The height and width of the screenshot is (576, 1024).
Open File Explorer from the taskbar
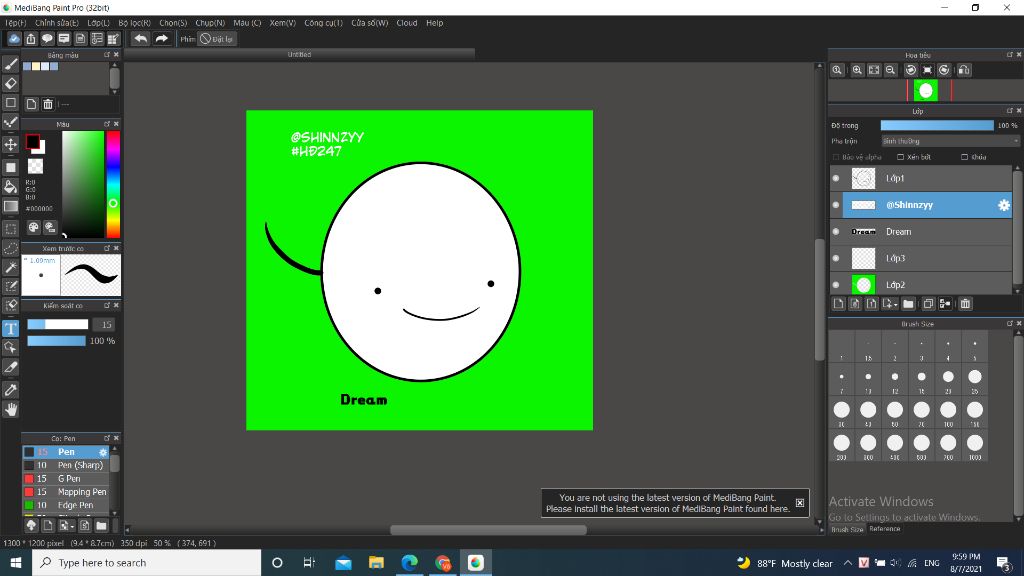[x=376, y=562]
